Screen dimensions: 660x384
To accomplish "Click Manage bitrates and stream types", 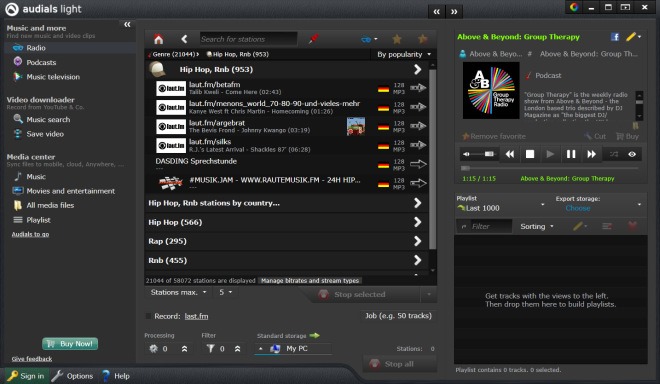I will click(310, 280).
